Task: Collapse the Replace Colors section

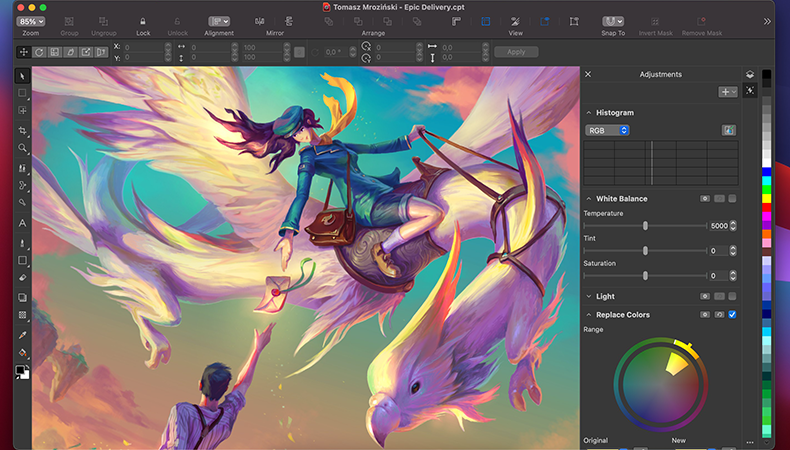Action: tap(588, 314)
